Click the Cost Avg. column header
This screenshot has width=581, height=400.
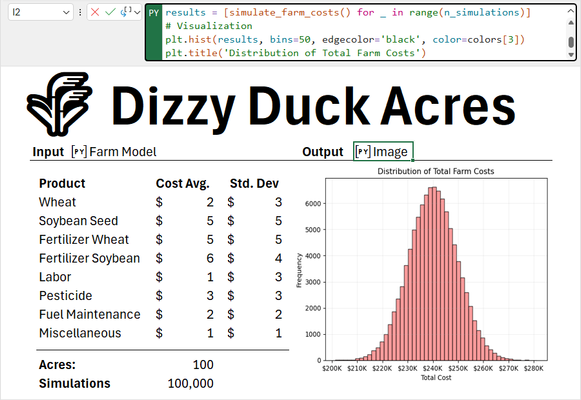183,183
